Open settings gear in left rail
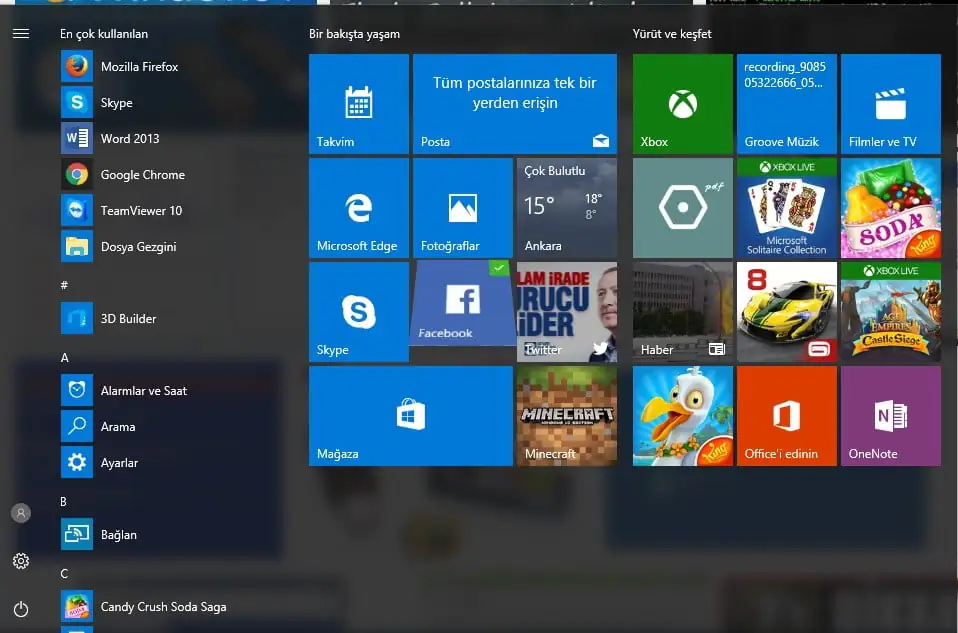Viewport: 958px width, 633px height. point(21,561)
